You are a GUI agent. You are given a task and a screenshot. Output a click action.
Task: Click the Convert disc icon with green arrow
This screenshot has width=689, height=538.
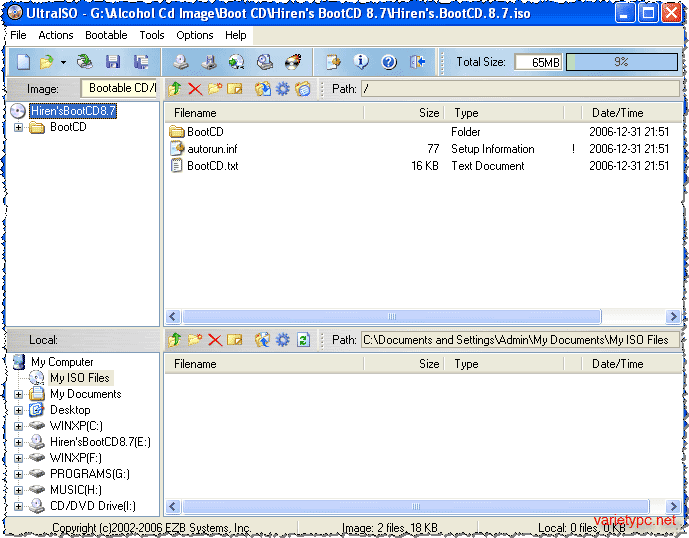coord(236,62)
